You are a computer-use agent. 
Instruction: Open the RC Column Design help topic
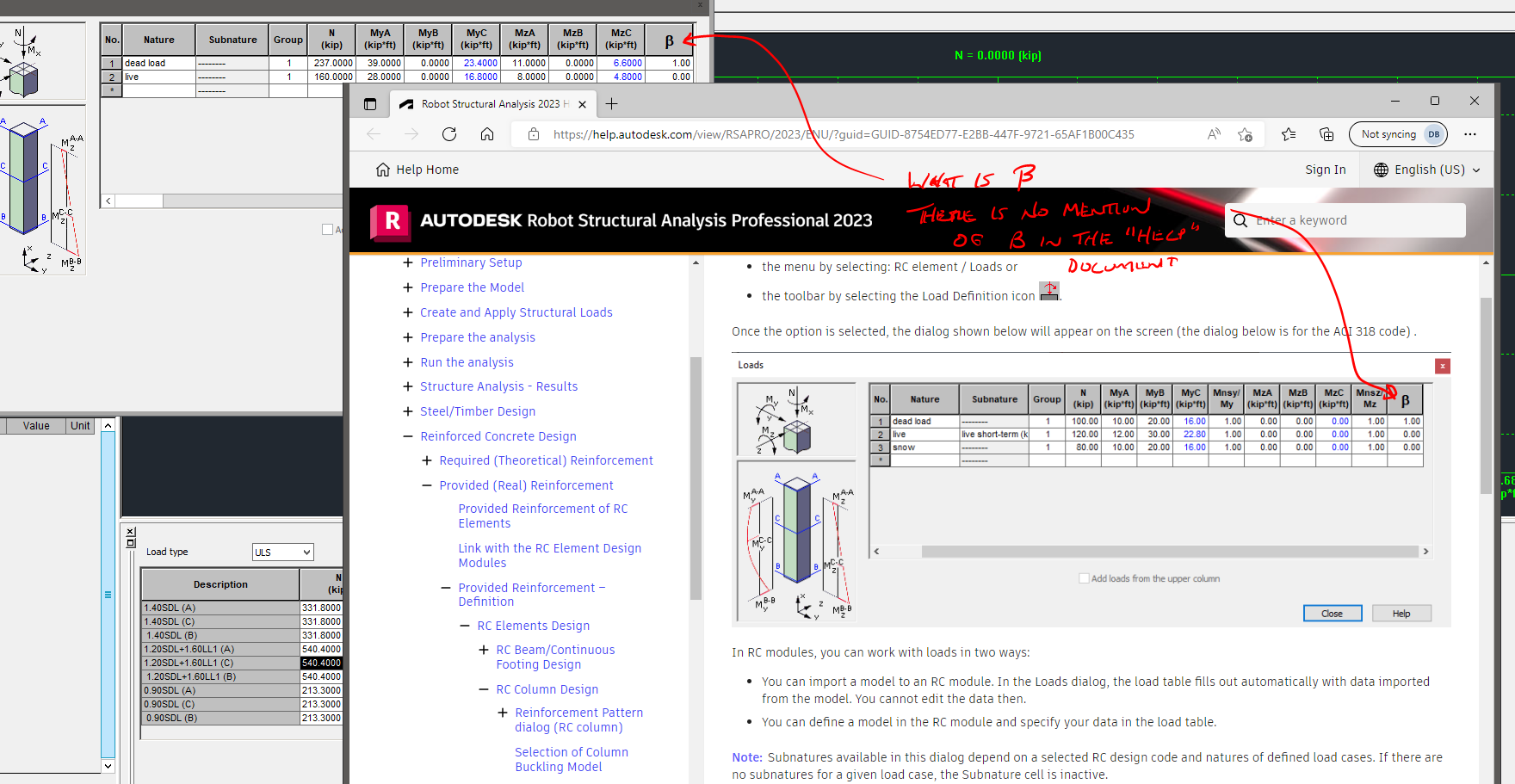click(547, 689)
